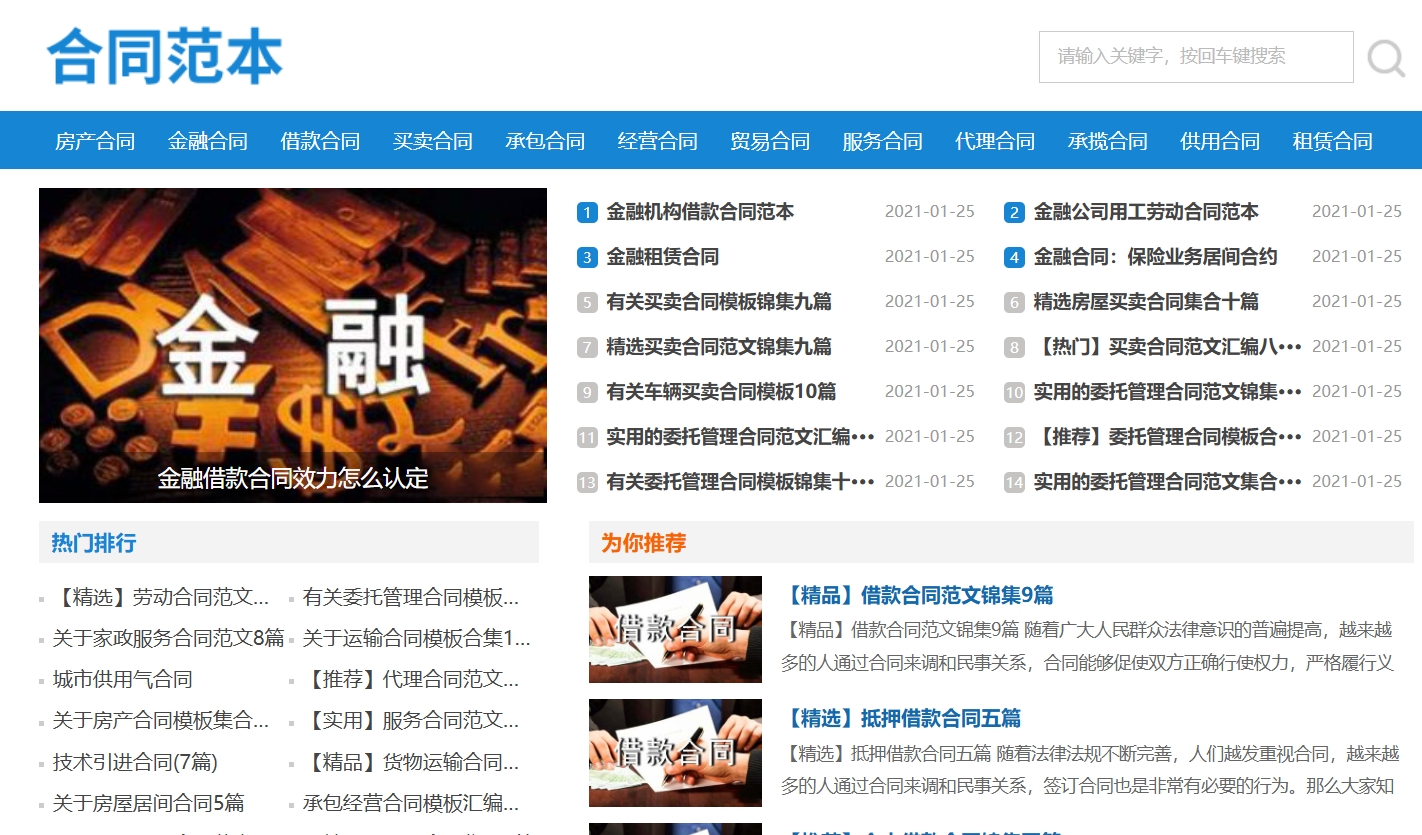The width and height of the screenshot is (1422, 835).
Task: Click the magnifier search icon
Action: coord(1386,57)
